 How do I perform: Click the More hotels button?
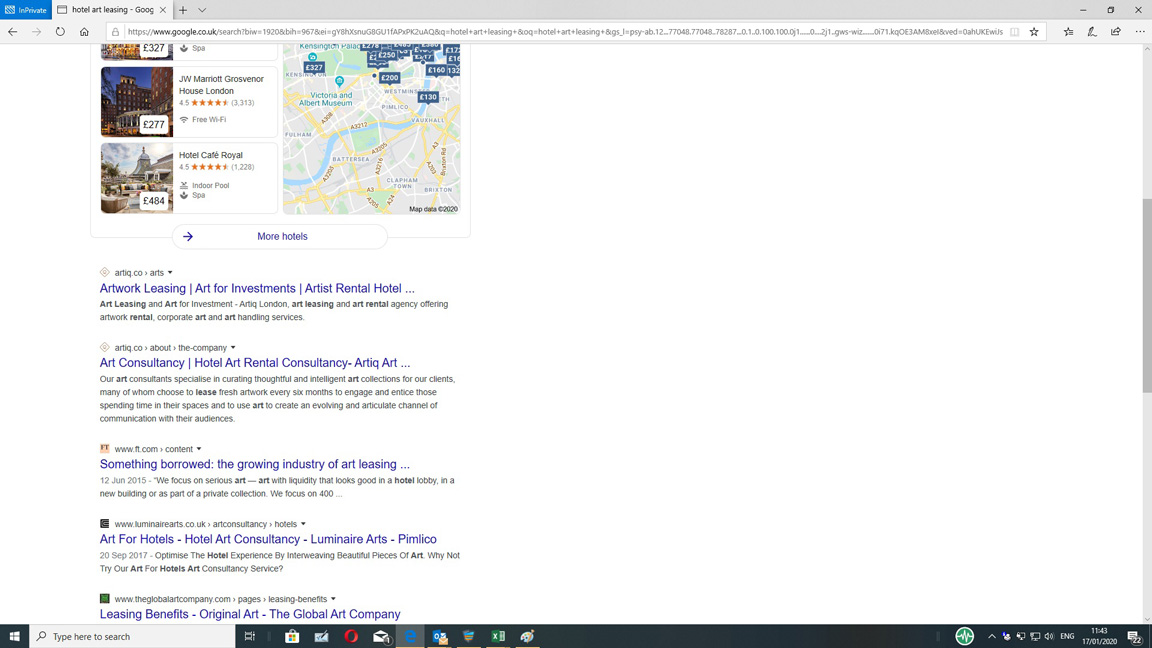(x=280, y=237)
